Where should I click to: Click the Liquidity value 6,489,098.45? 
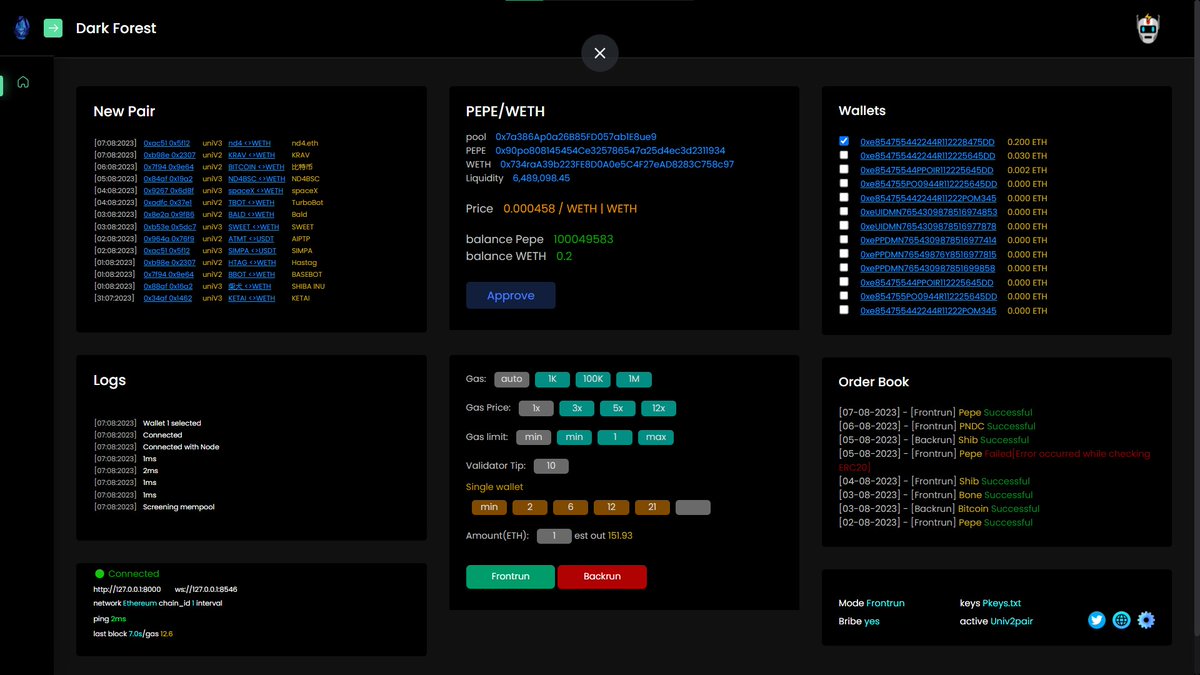(x=541, y=178)
